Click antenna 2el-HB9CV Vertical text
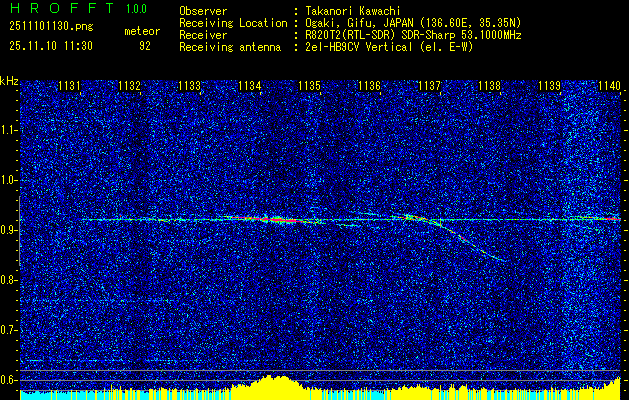This screenshot has height=400, width=629. 389,47
